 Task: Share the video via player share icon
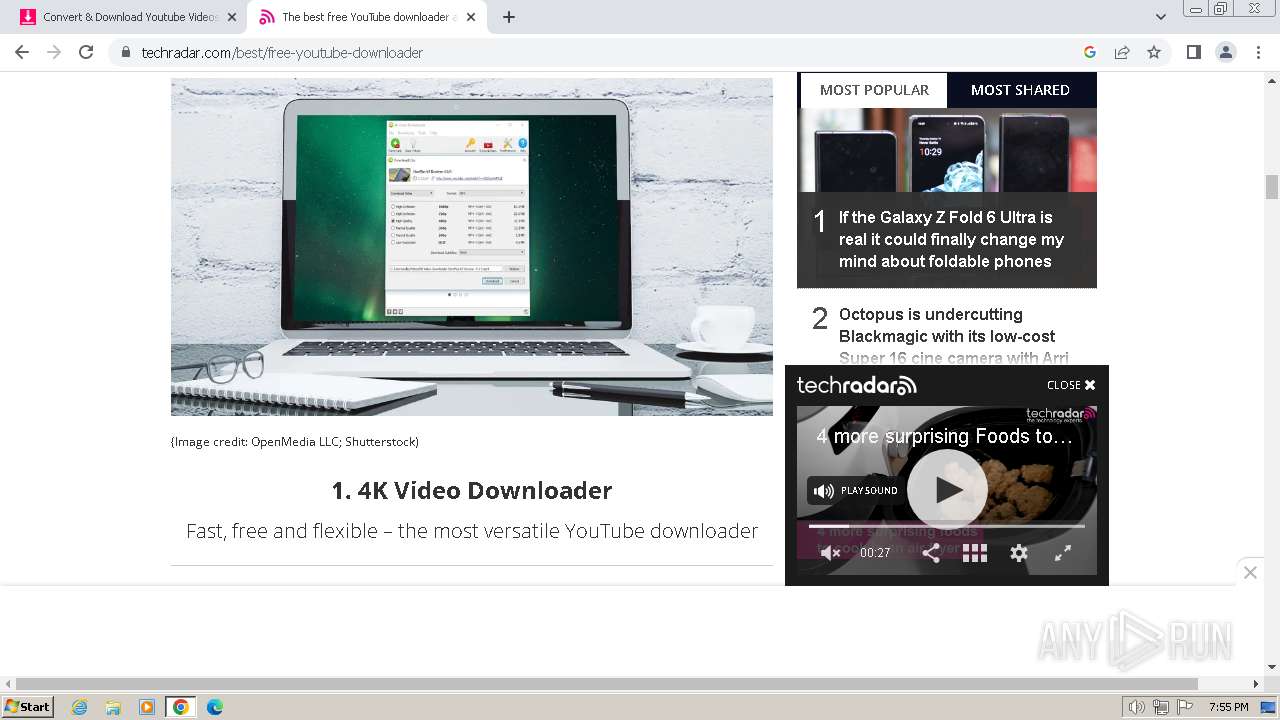pyautogui.click(x=930, y=553)
